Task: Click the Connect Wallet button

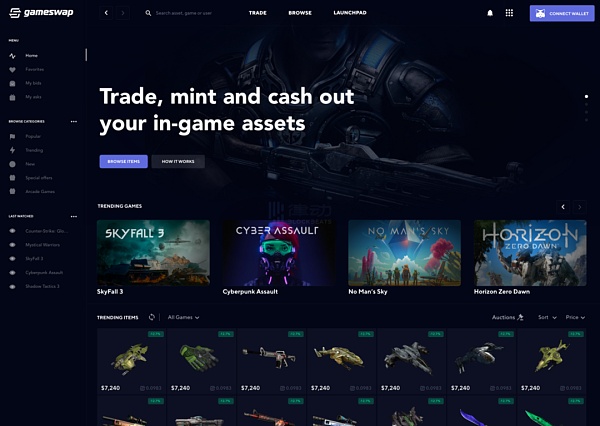Action: pyautogui.click(x=562, y=13)
